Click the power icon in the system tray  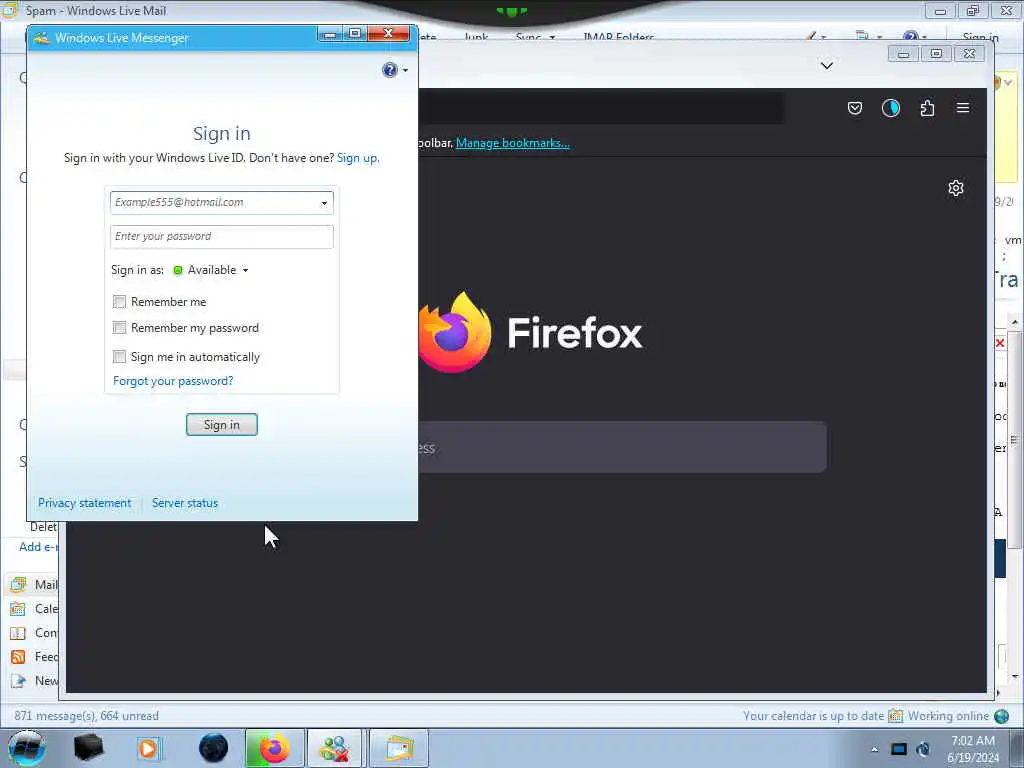tap(923, 749)
